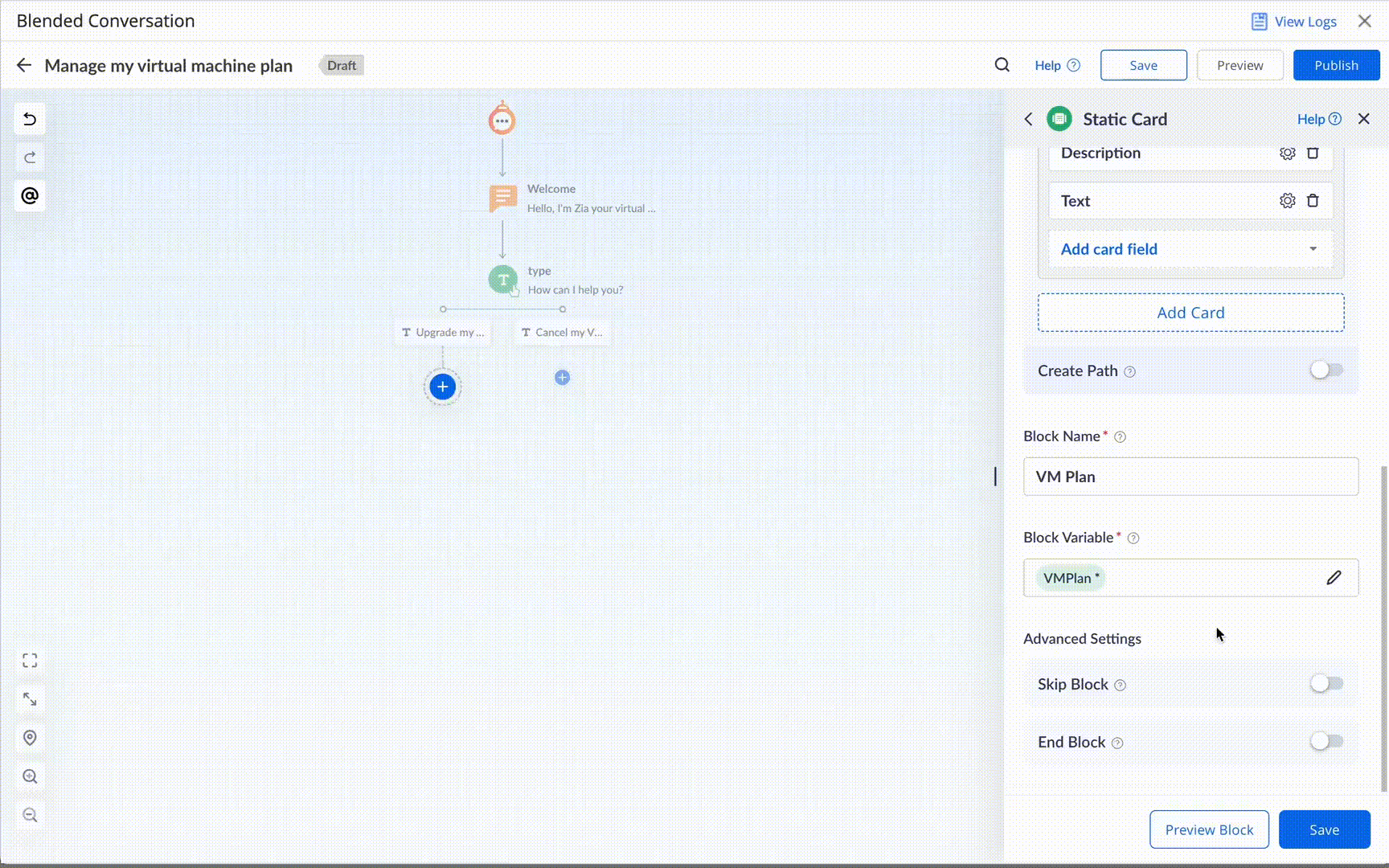Click the redo arrow icon
Screen dimensions: 1389x868
click(x=30, y=158)
